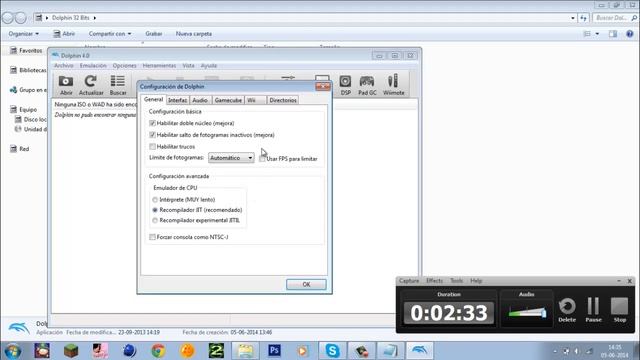The image size is (640, 360).
Task: Toggle Habilitar salto de fotogramas inactivos checkbox
Action: [x=152, y=135]
